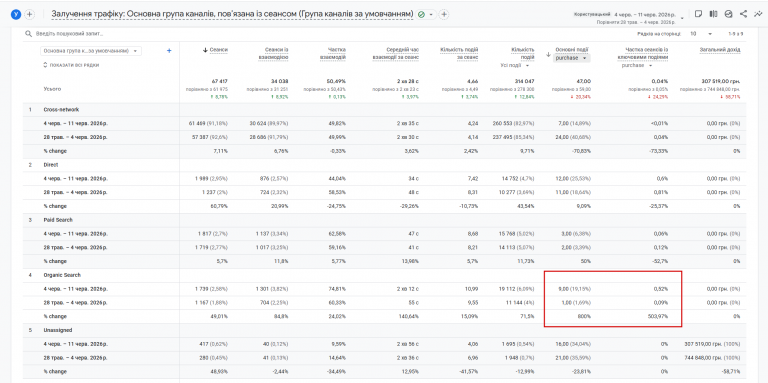Open the primary dimension dropdown "Основна група к…"
The height and width of the screenshot is (383, 768).
click(x=91, y=50)
